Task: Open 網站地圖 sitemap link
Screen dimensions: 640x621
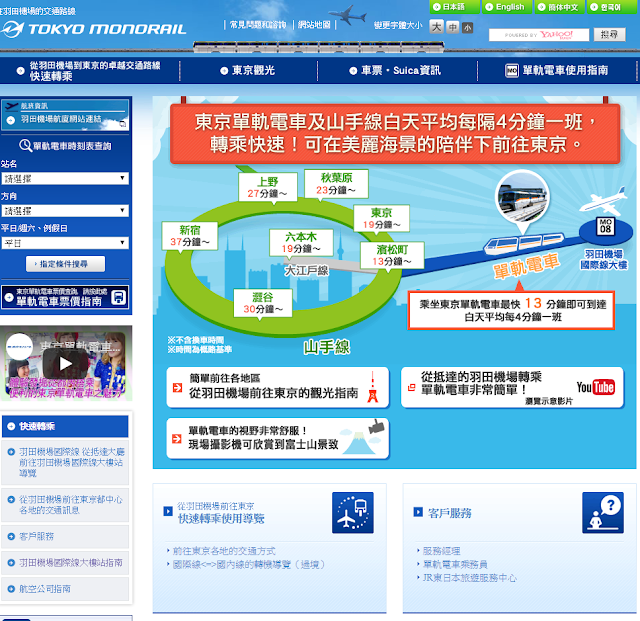Action: point(314,25)
